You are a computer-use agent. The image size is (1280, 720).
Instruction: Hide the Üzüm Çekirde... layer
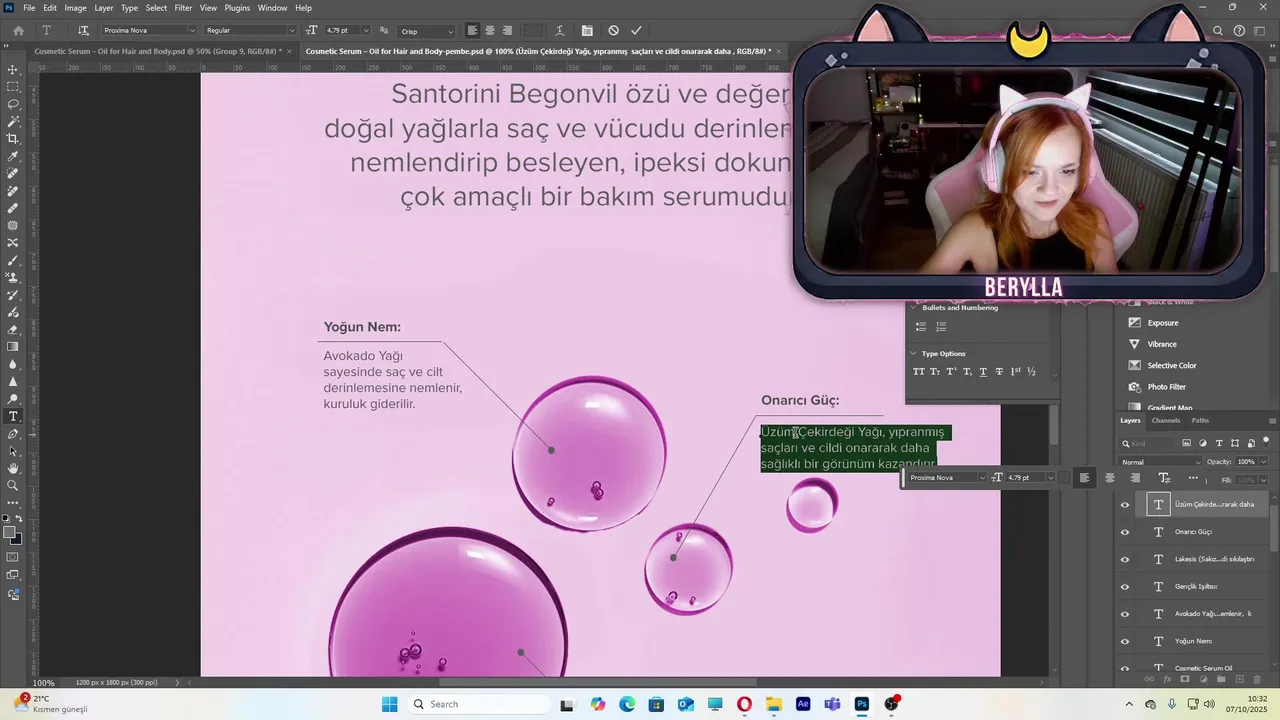[x=1125, y=505]
